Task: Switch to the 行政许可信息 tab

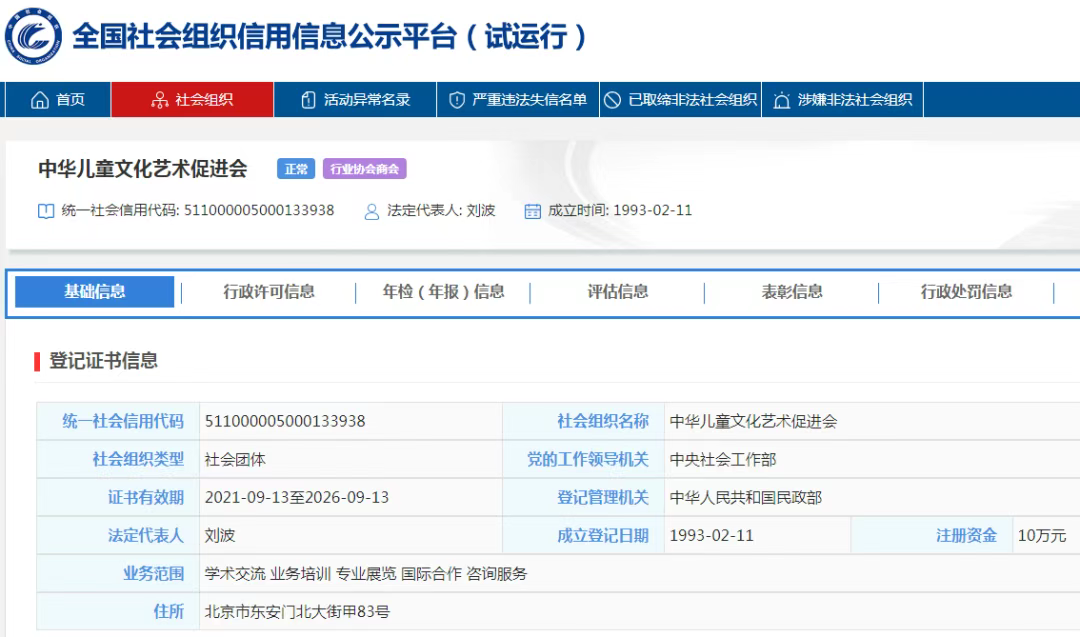Action: pos(269,292)
